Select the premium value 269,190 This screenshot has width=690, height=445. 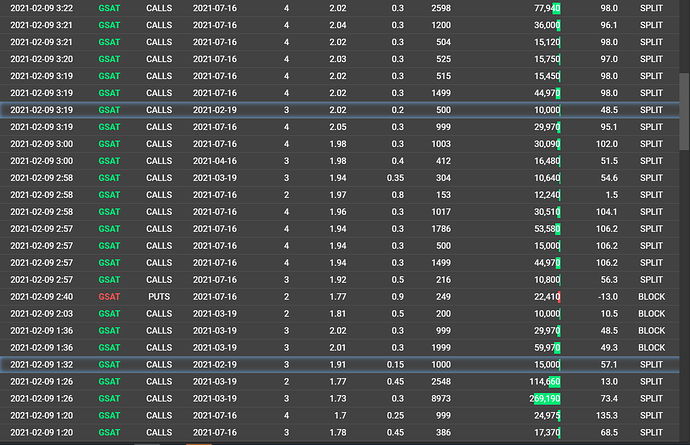(545, 399)
